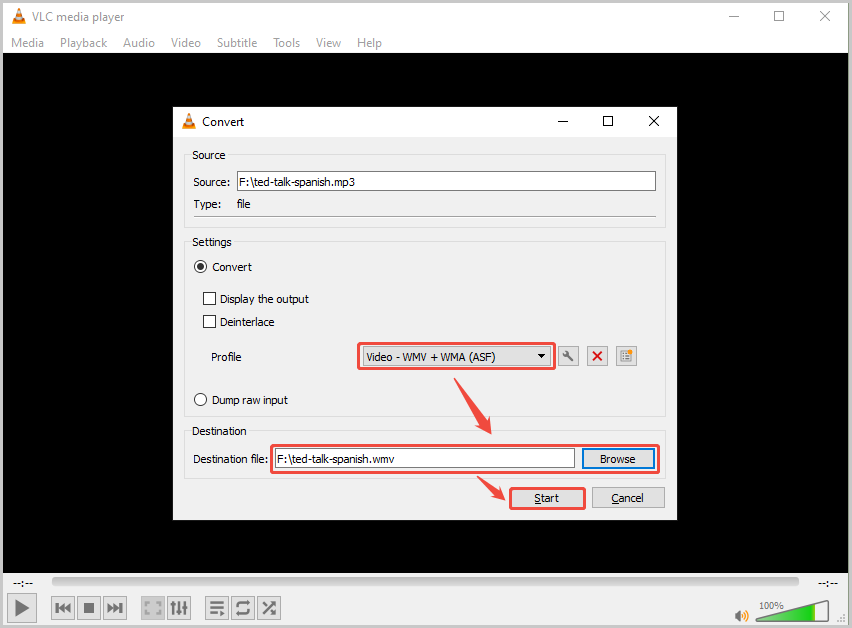Close the Convert dialog

[x=654, y=121]
